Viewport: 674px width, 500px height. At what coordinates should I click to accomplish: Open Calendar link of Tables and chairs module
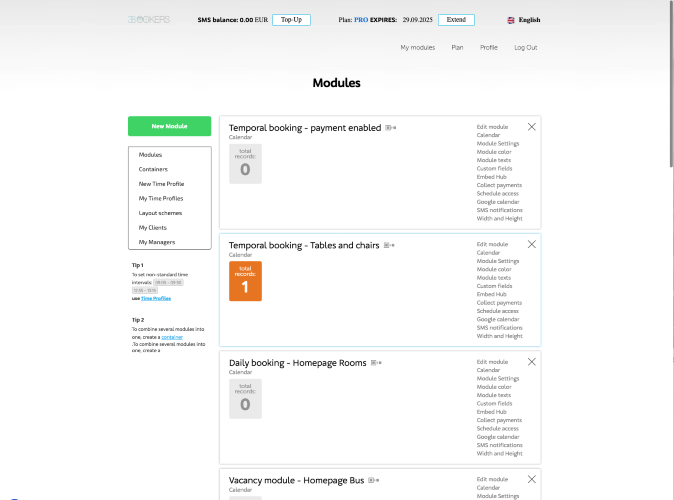click(x=488, y=253)
